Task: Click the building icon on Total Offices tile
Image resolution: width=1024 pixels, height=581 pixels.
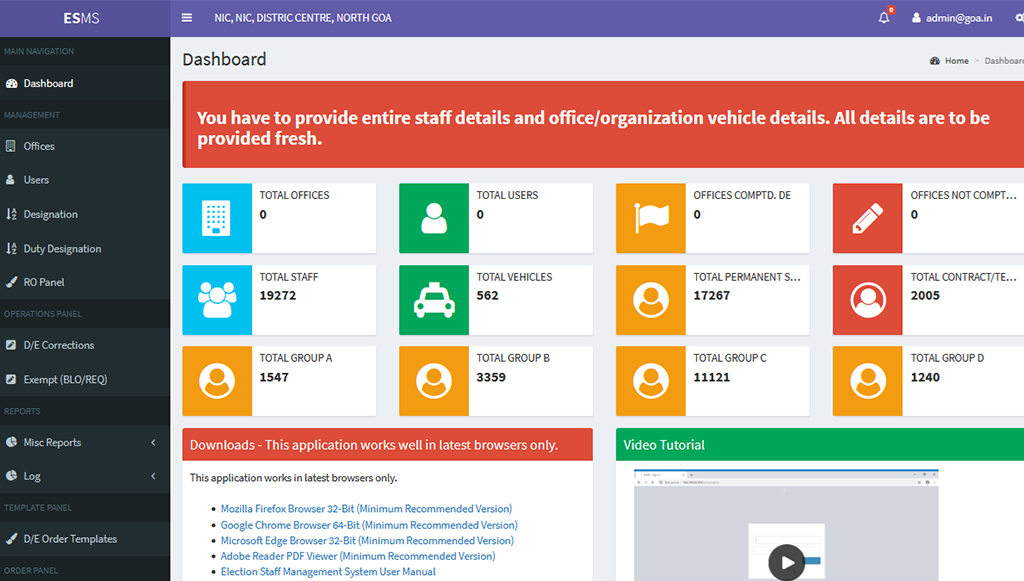Action: (217, 218)
